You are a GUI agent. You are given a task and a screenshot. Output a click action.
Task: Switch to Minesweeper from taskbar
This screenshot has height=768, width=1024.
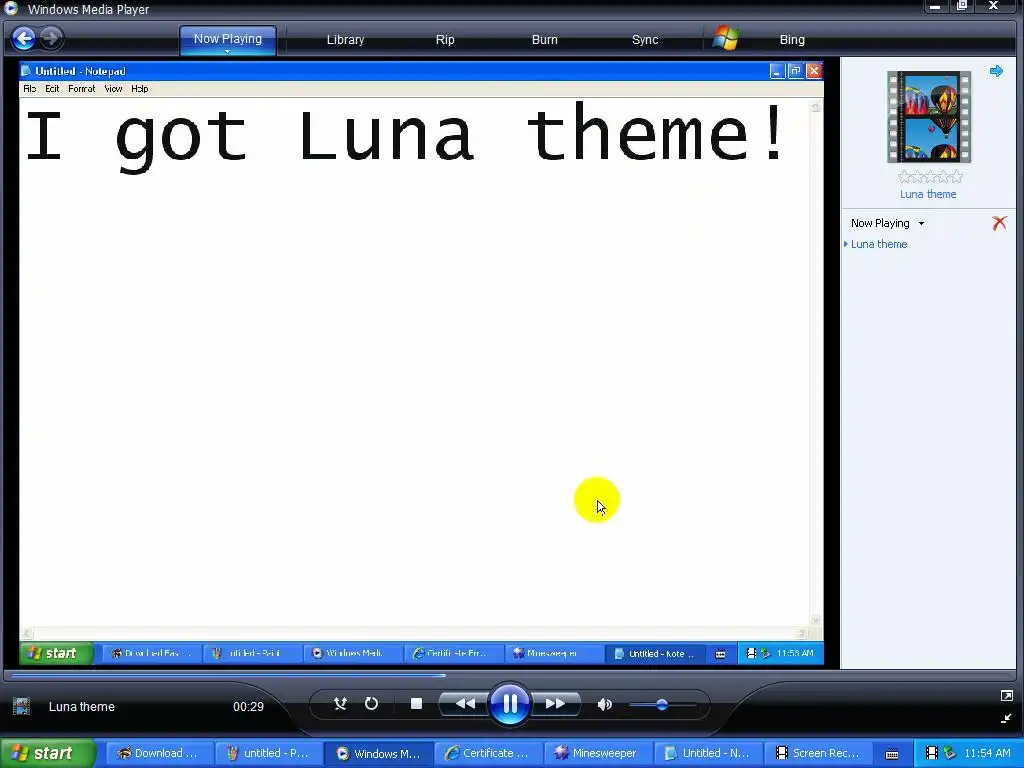point(598,753)
